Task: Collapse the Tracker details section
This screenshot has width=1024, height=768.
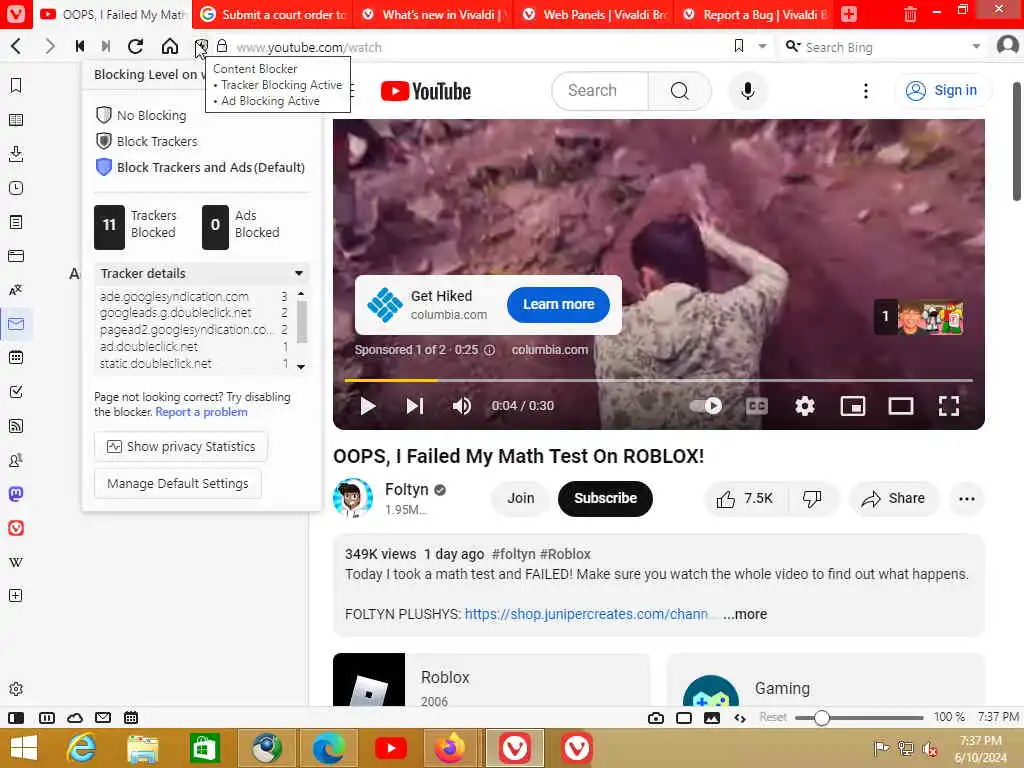Action: click(x=202, y=273)
